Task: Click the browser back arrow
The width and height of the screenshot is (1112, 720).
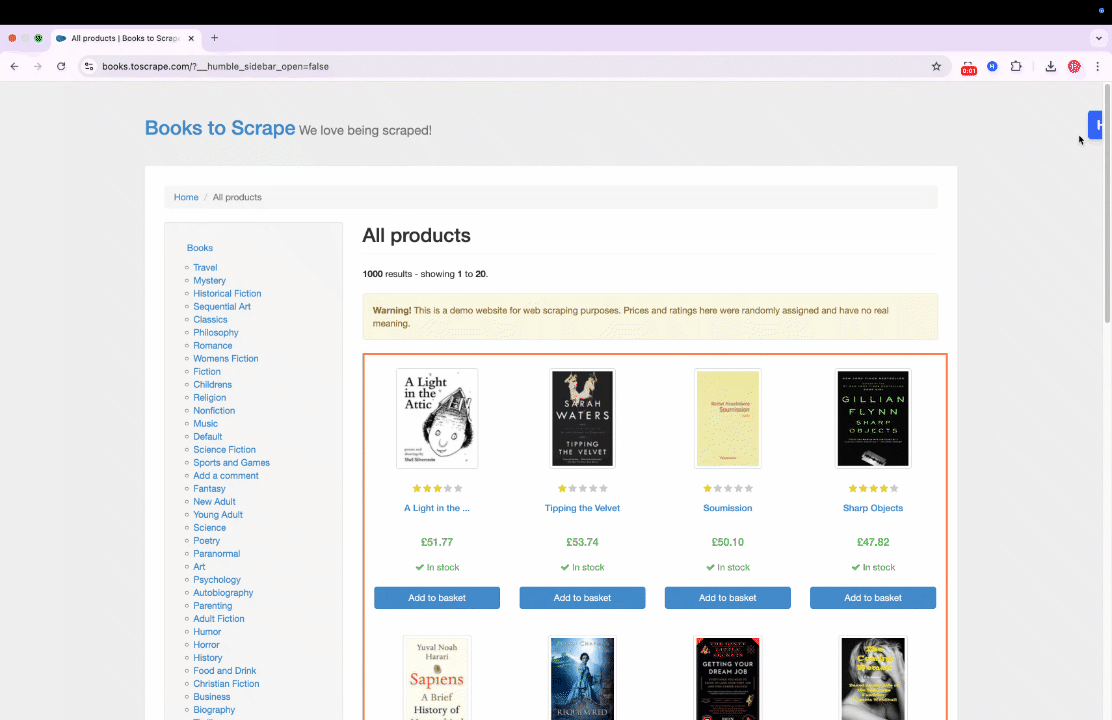Action: (x=15, y=66)
